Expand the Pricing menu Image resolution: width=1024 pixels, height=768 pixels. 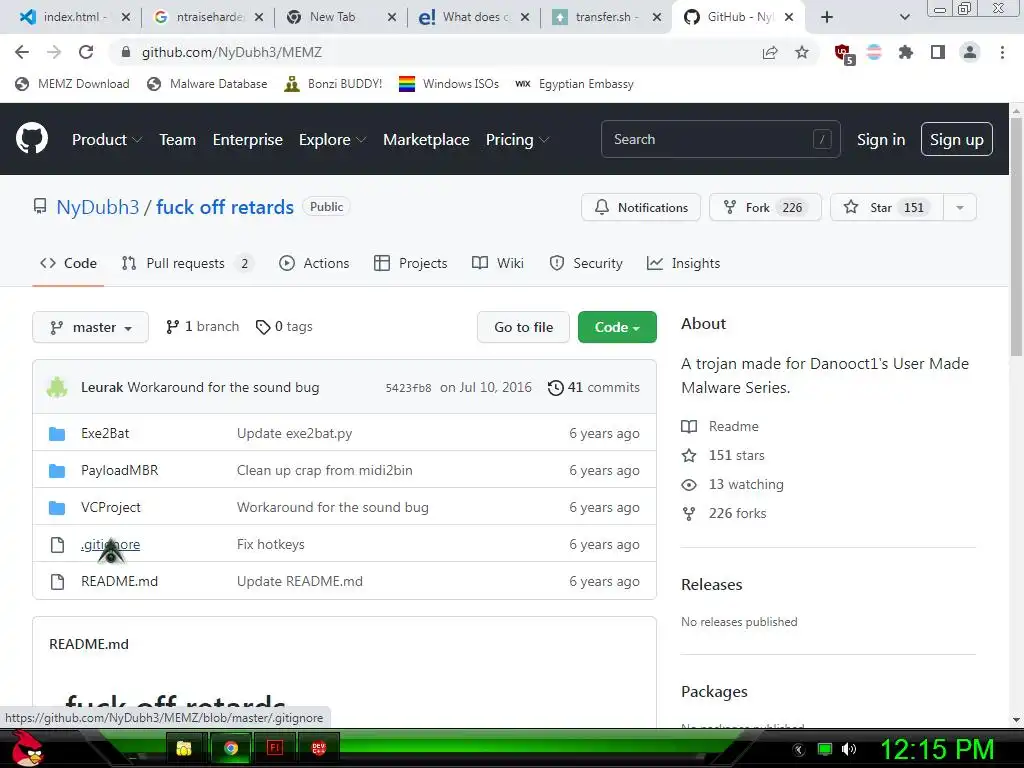coord(517,139)
